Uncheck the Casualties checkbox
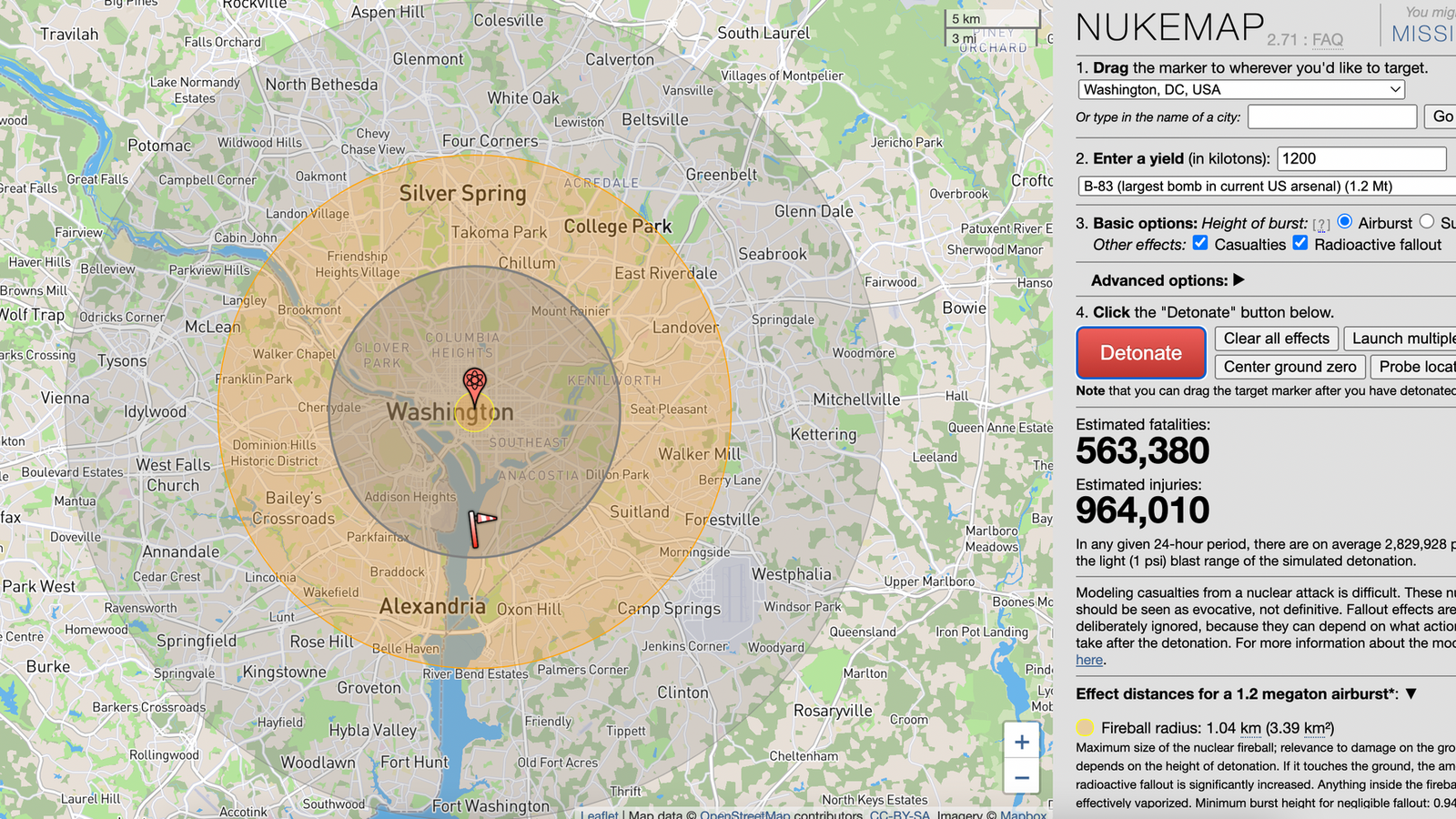The width and height of the screenshot is (1456, 819). pos(1200,243)
